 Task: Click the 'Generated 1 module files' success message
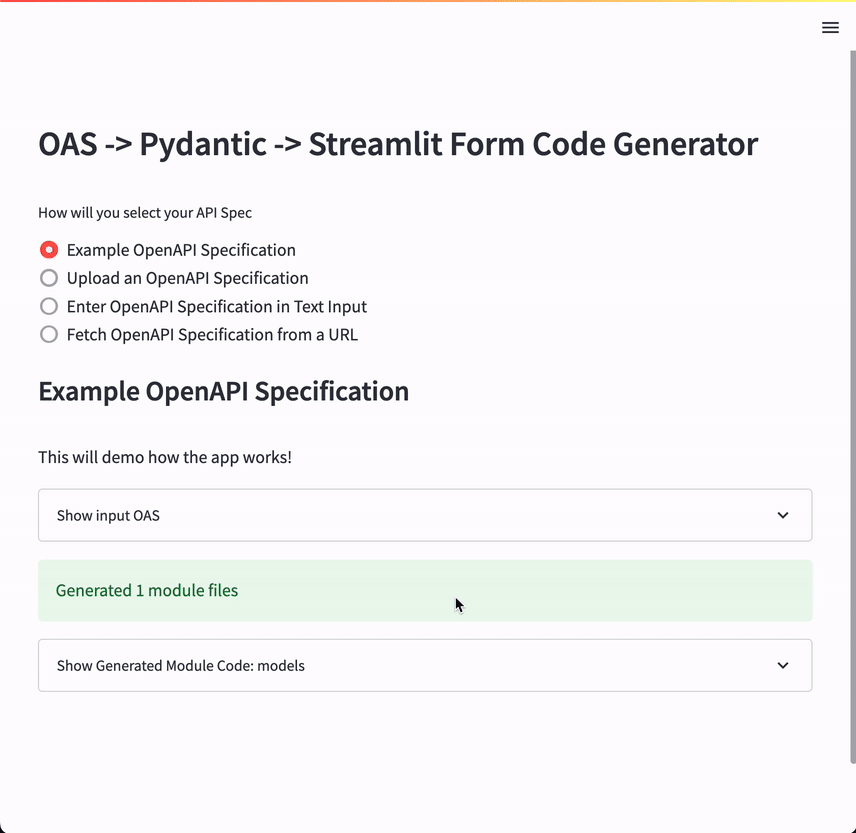tap(147, 591)
